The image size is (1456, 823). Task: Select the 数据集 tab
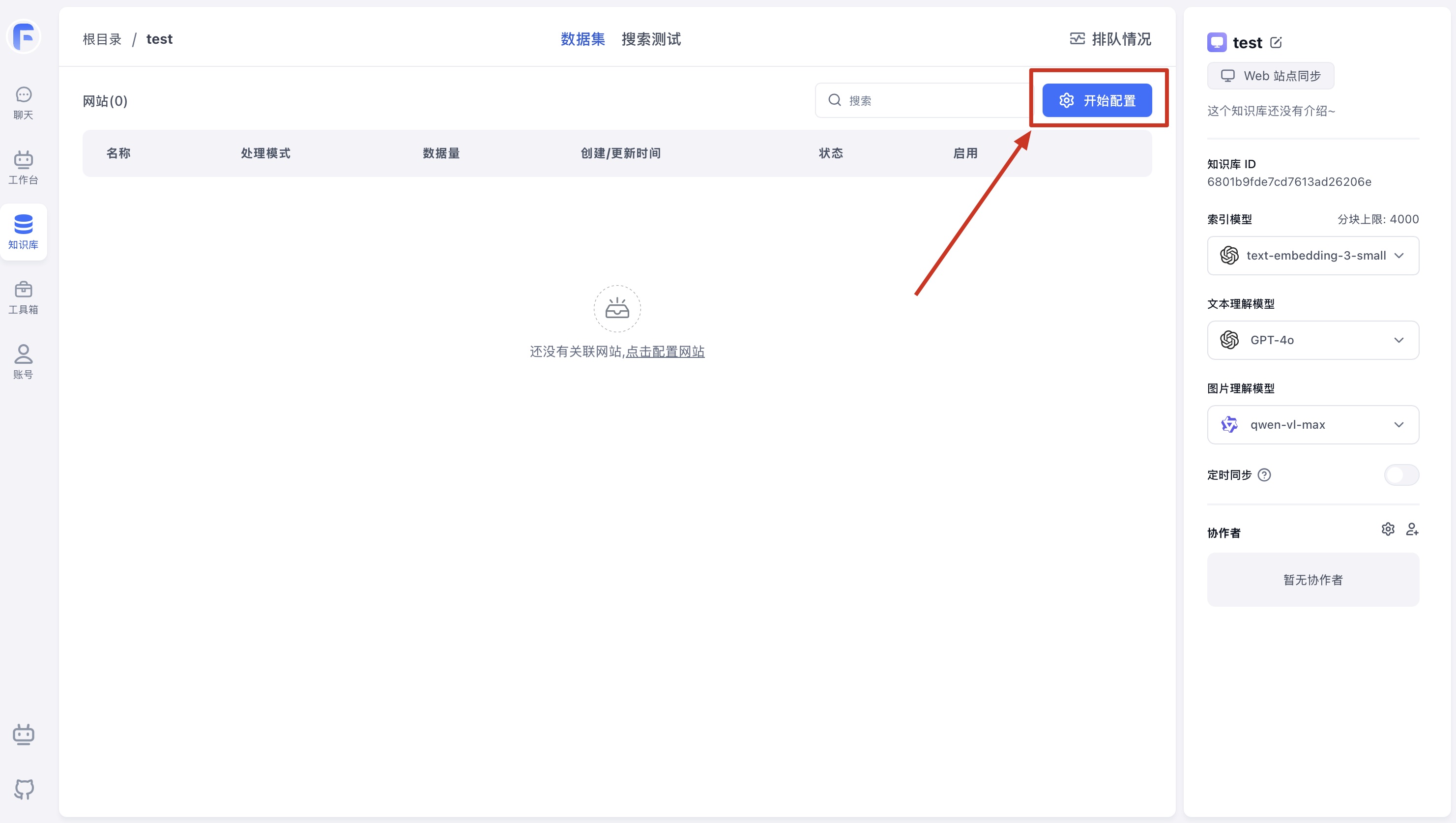[x=582, y=39]
